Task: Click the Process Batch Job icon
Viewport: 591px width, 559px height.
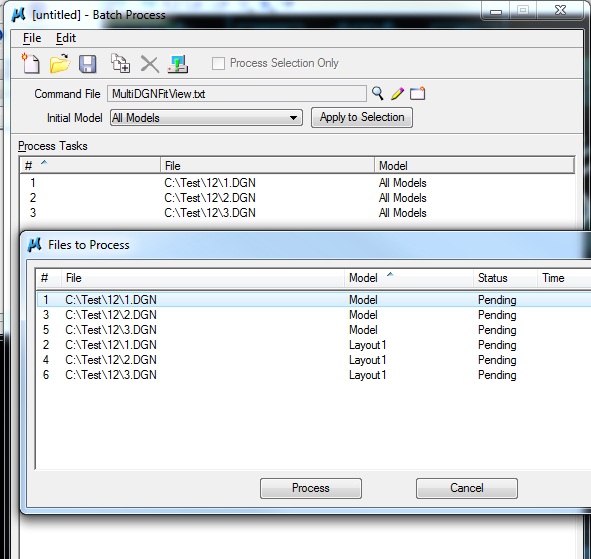Action: [x=178, y=64]
